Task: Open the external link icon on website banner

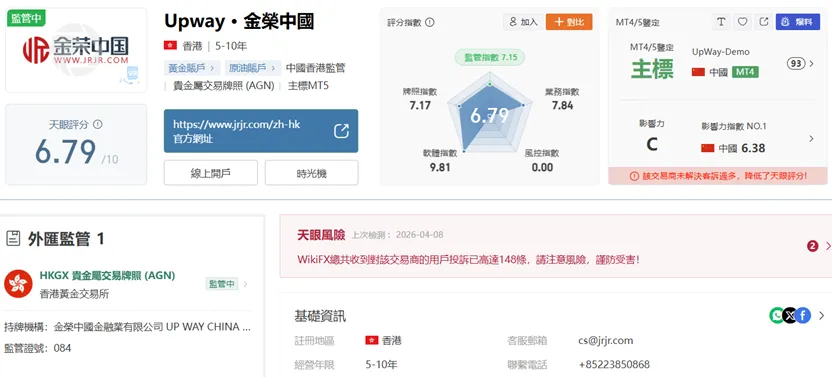Action: [341, 131]
